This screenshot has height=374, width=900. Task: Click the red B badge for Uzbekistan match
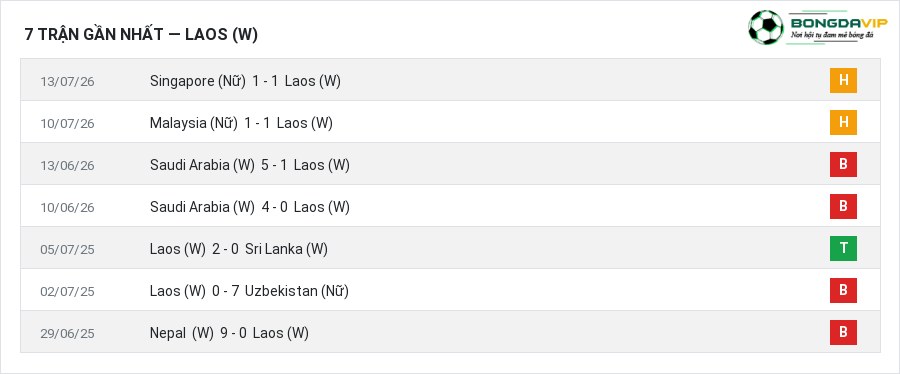(x=843, y=290)
